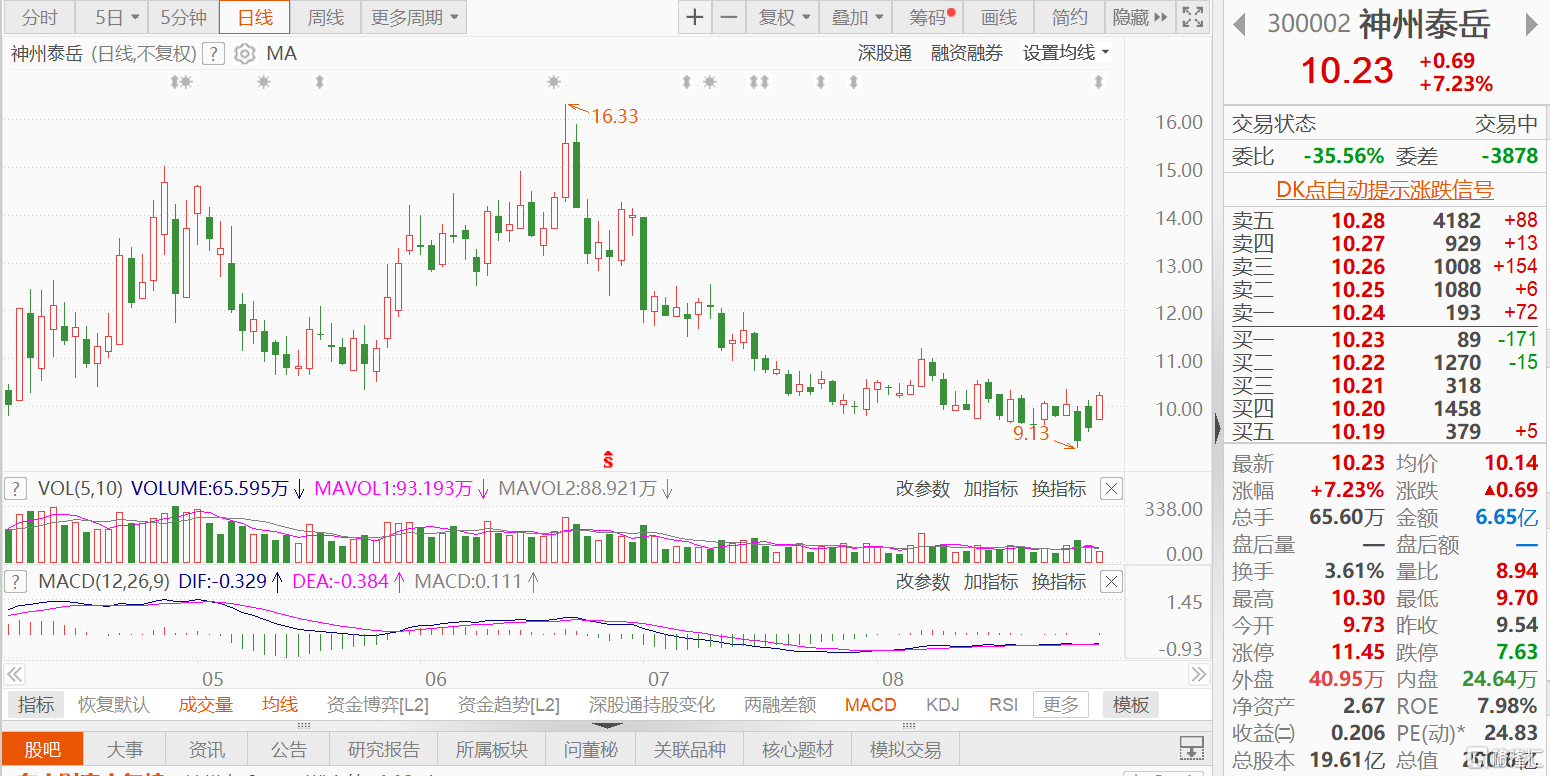The height and width of the screenshot is (776, 1550).
Task: Go to next stock arrow
Action: click(x=1530, y=24)
